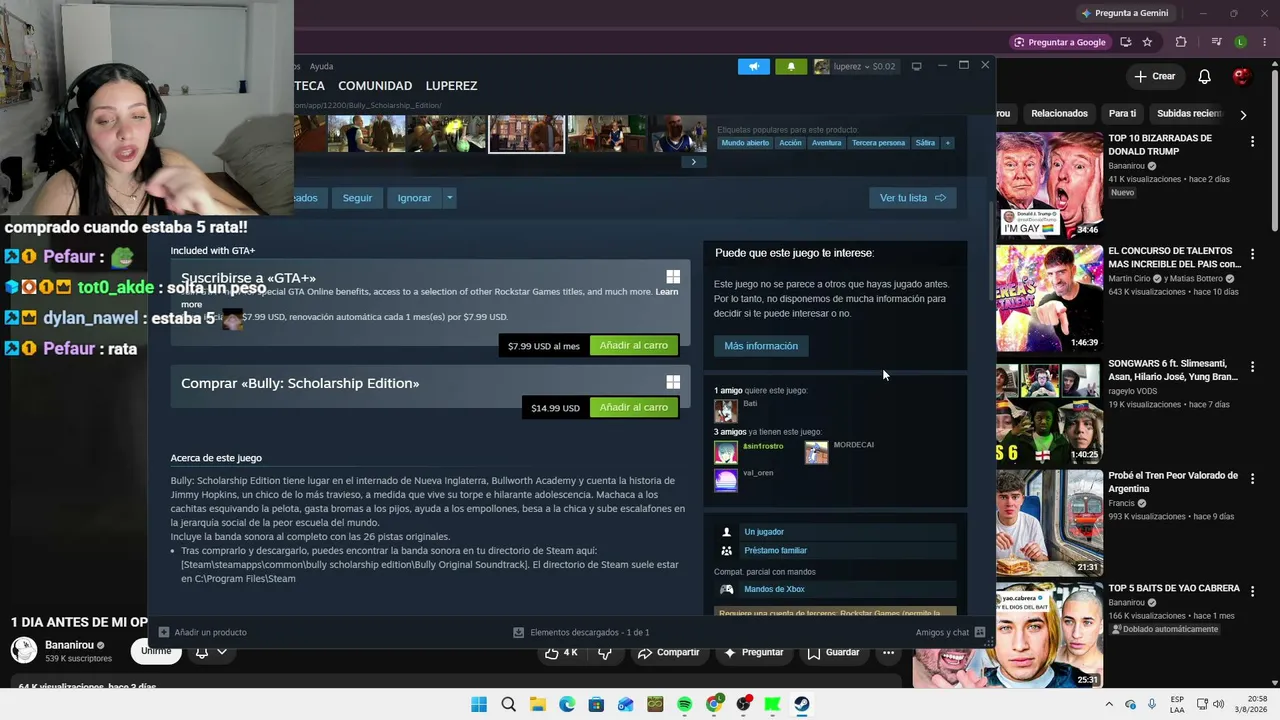Image resolution: width=1280 pixels, height=720 pixels.
Task: Open options for EL CONCURSO DE TALENTOS video
Action: 1252,255
